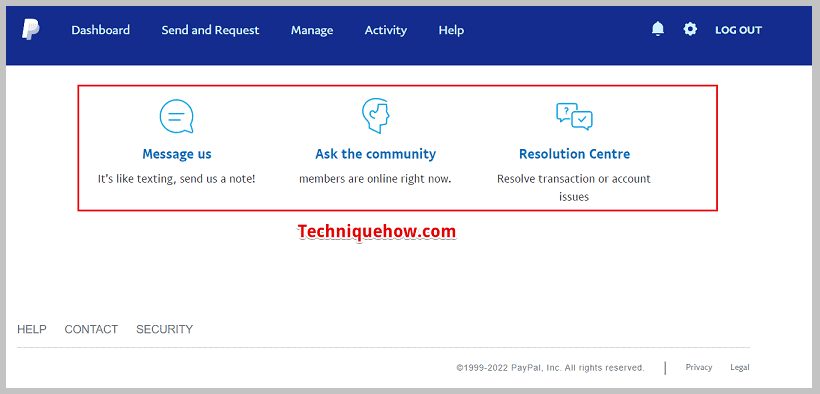Open Send and Request menu
The image size is (820, 394).
pyautogui.click(x=210, y=30)
